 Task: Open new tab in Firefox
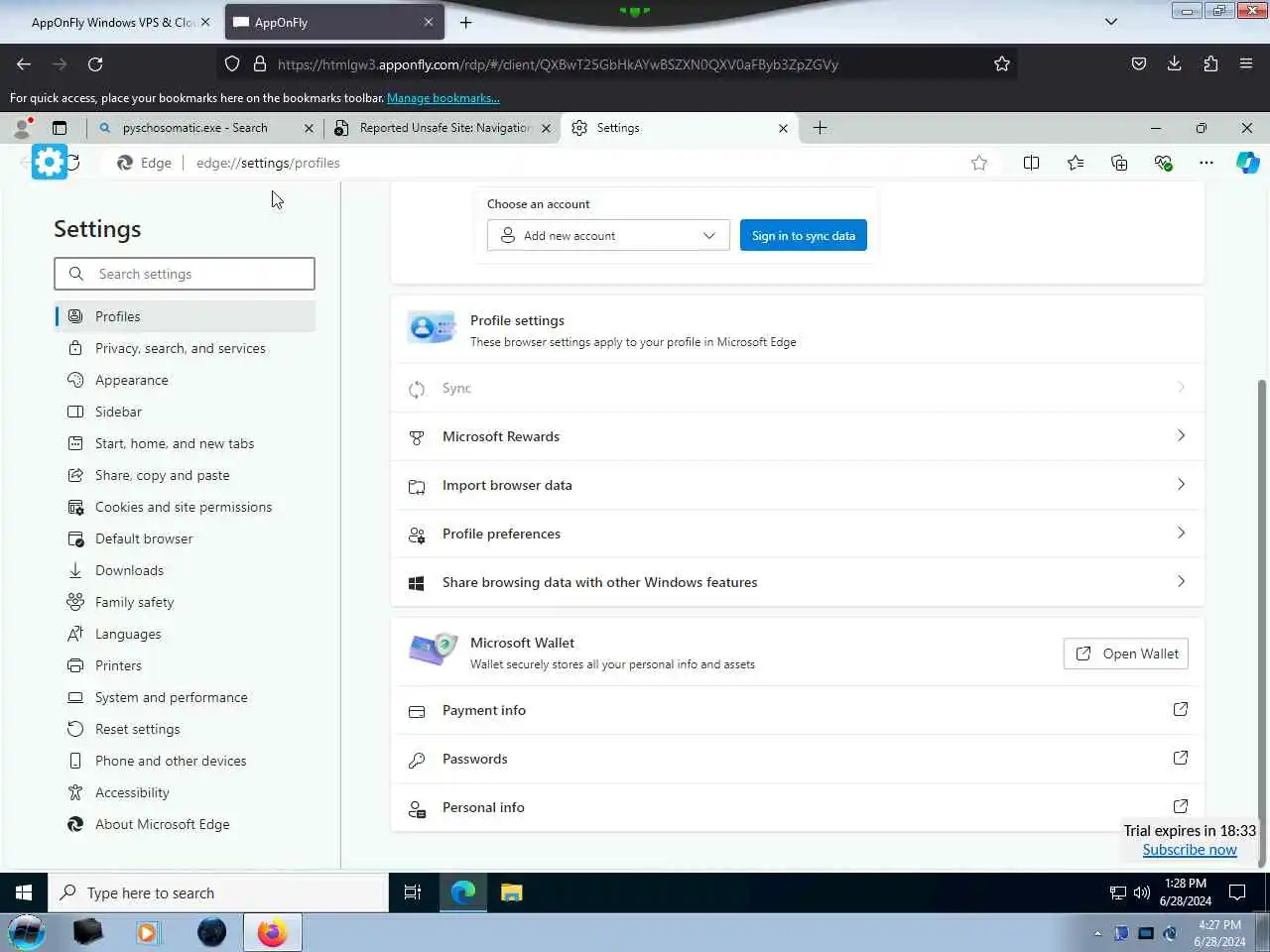(465, 22)
